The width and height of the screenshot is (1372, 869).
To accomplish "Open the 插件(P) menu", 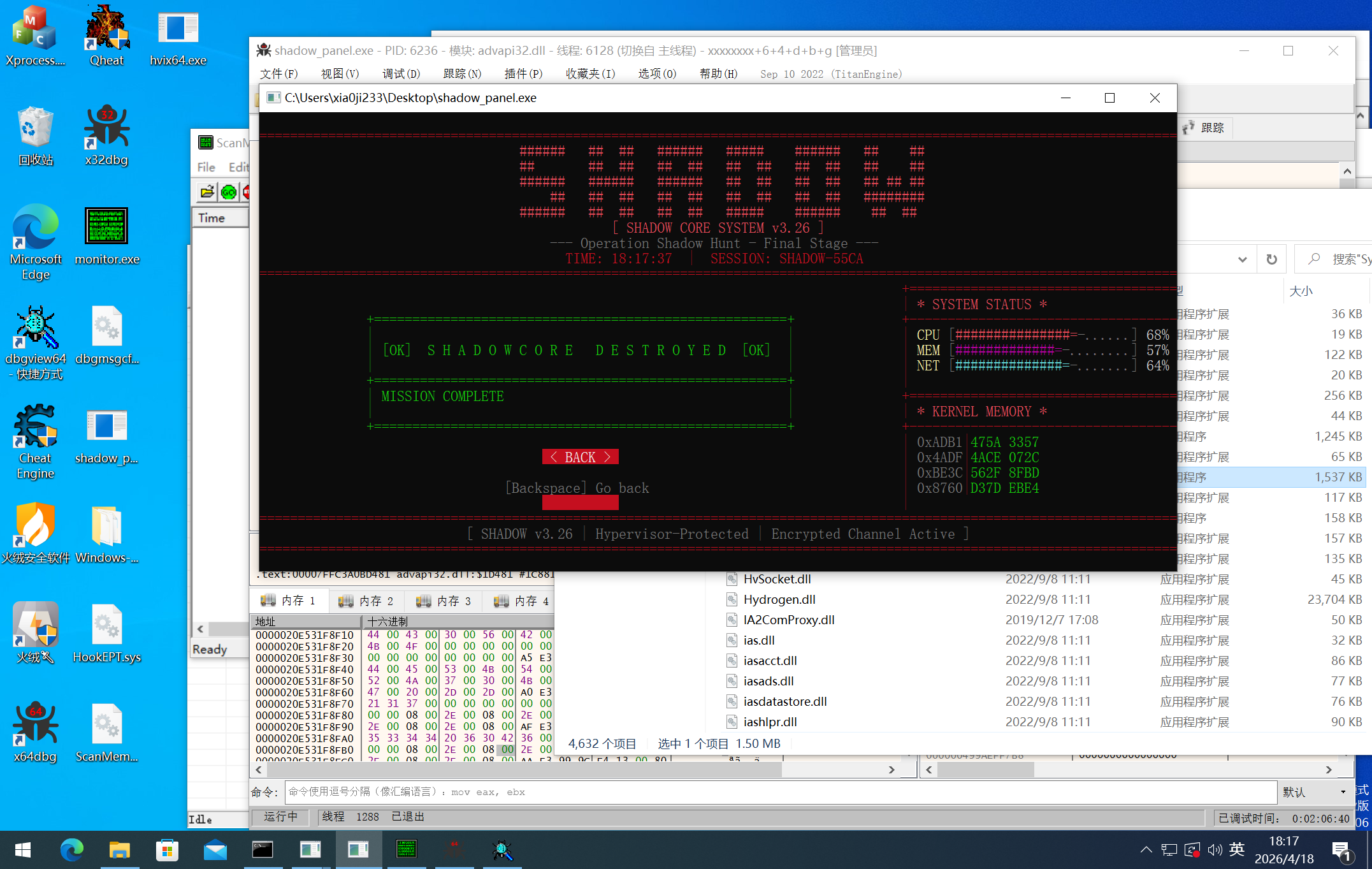I will click(x=523, y=74).
